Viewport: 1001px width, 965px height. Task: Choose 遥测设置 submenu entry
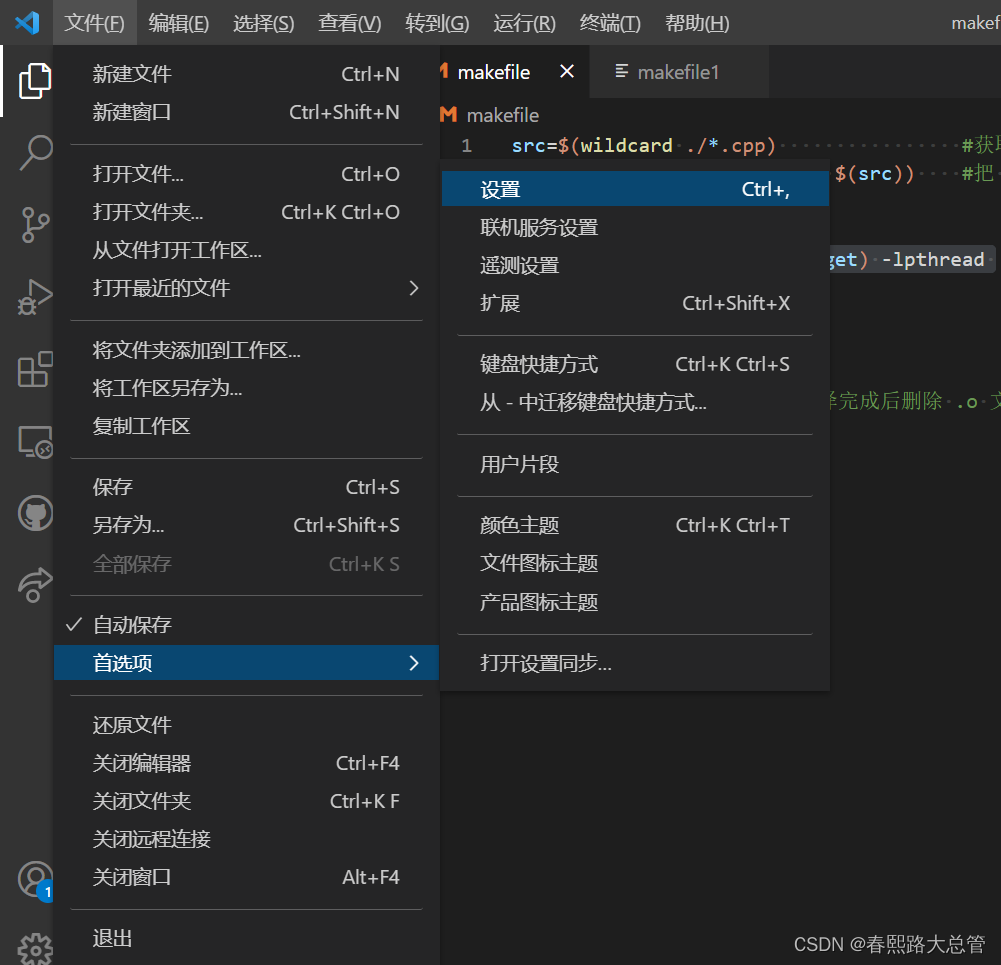click(635, 266)
